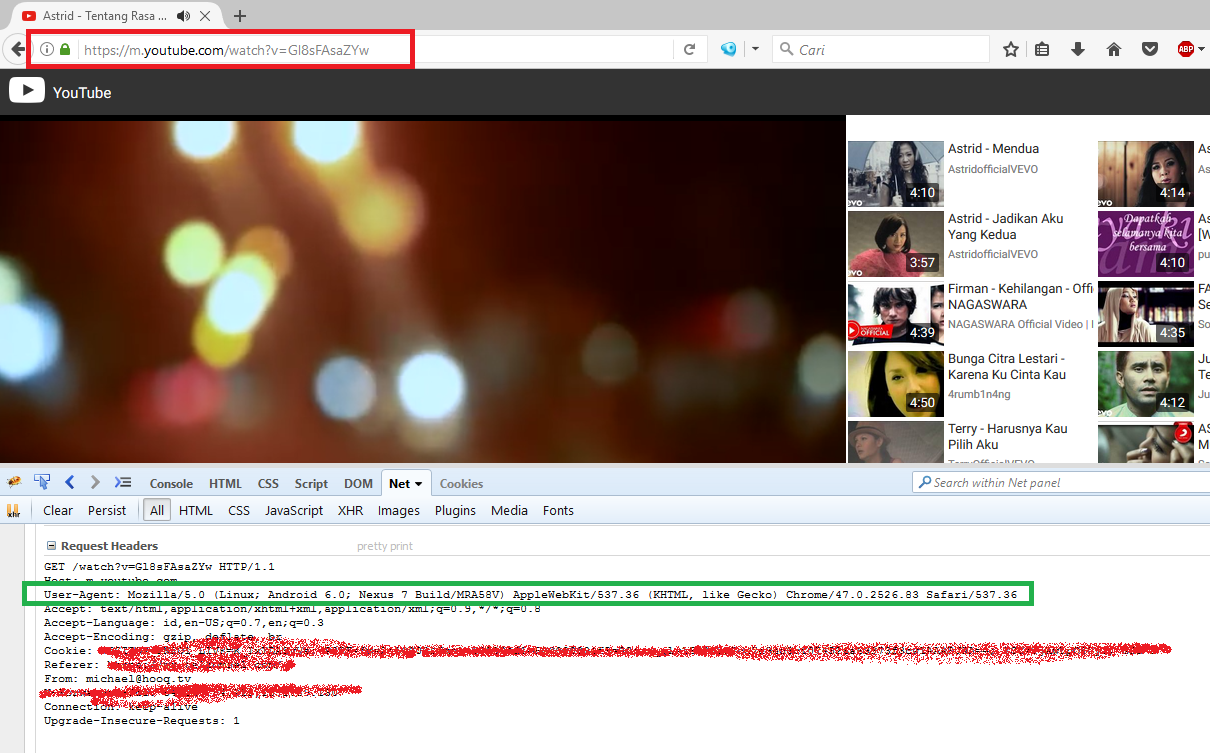Switch to the Script panel tab
This screenshot has width=1210, height=753.
pos(311,483)
